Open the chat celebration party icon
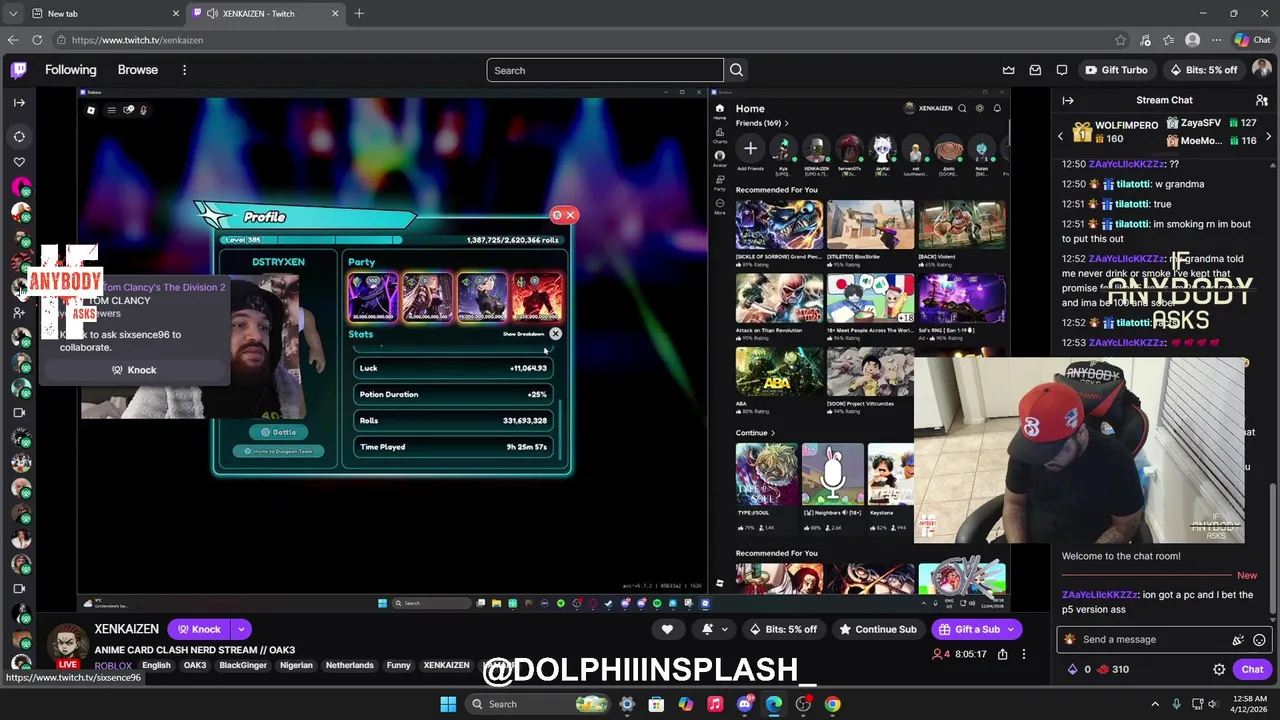1280x720 pixels. pos(1238,640)
